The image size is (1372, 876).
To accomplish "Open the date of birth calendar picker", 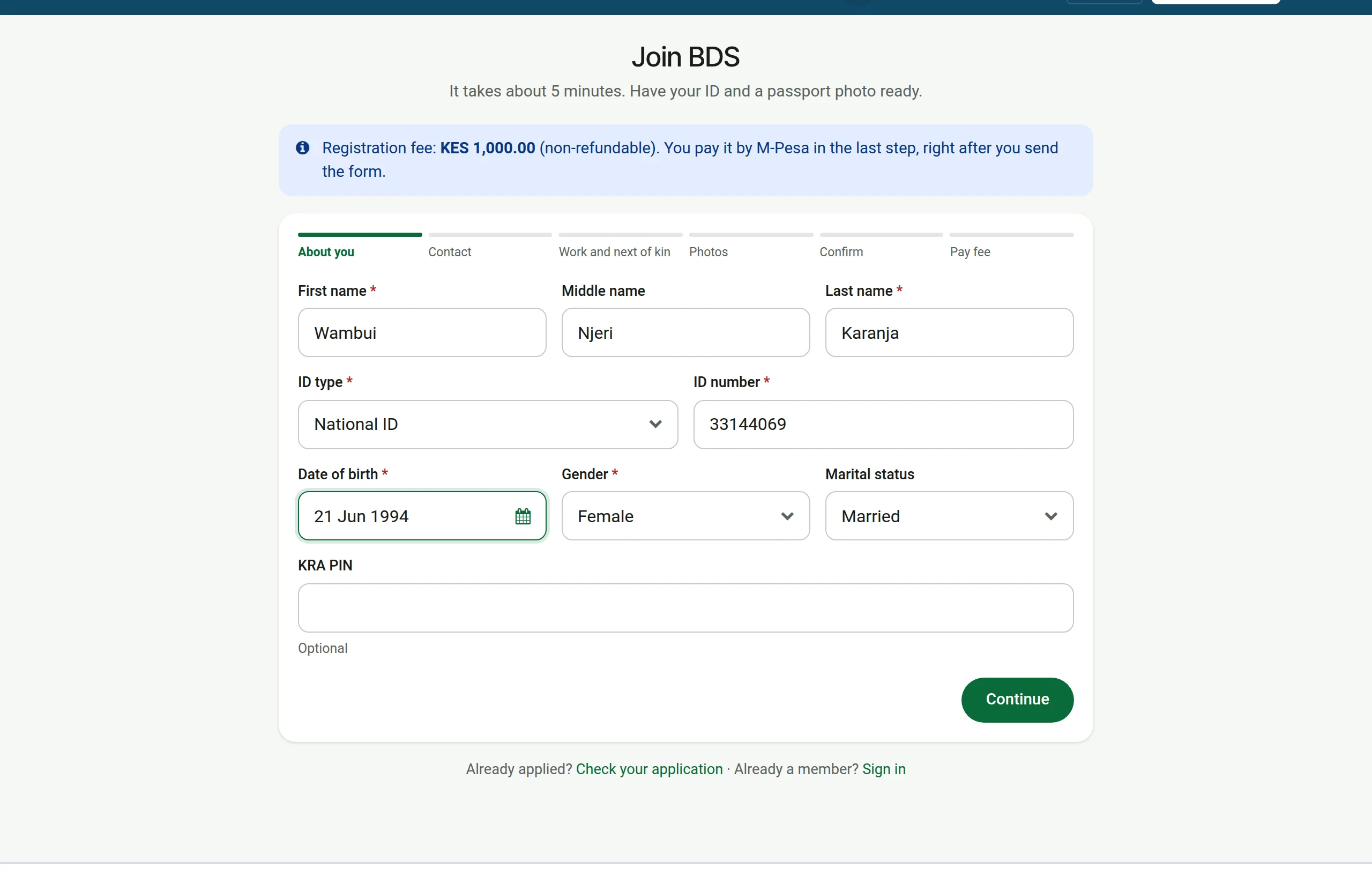I will pyautogui.click(x=523, y=516).
